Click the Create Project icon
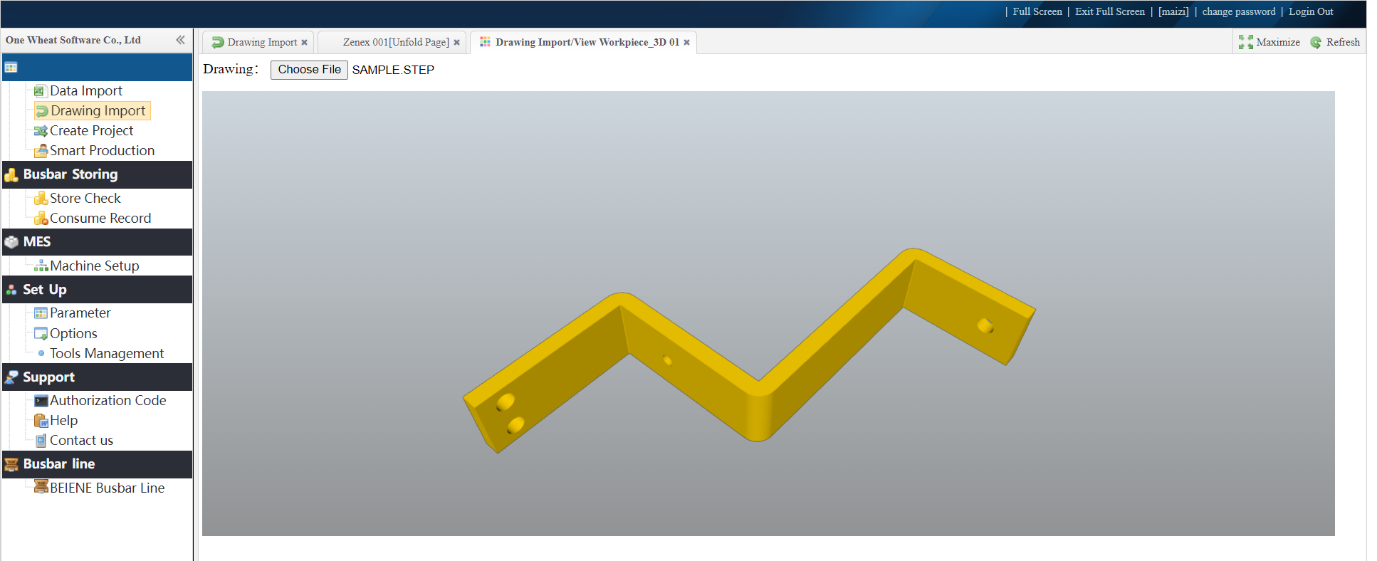The width and height of the screenshot is (1377, 561). pyautogui.click(x=40, y=131)
